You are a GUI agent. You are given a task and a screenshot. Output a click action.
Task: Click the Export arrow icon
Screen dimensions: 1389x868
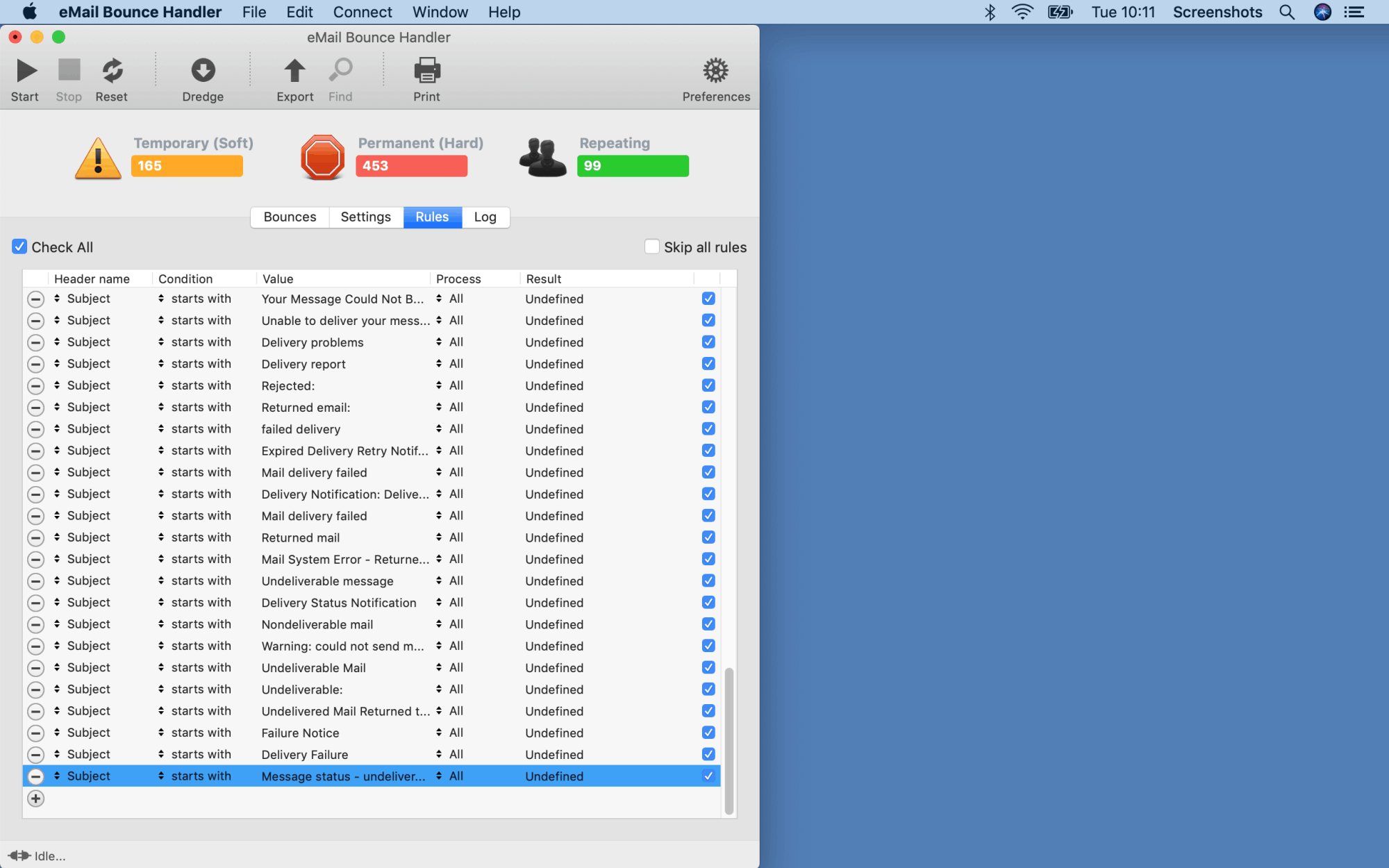pyautogui.click(x=294, y=70)
